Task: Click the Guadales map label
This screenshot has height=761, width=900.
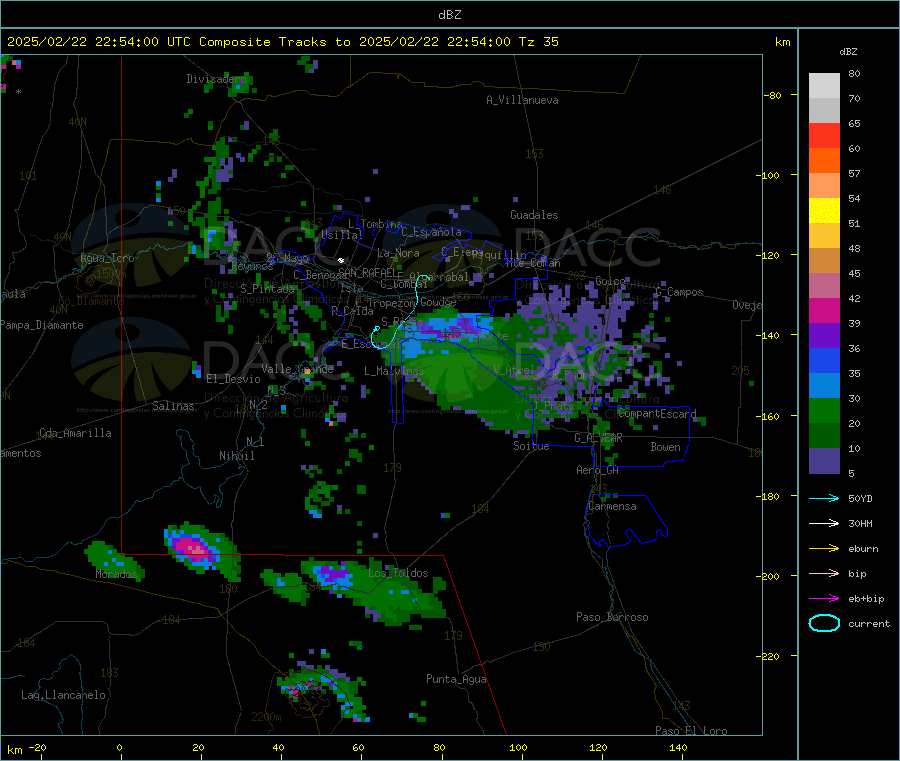Action: click(x=534, y=215)
